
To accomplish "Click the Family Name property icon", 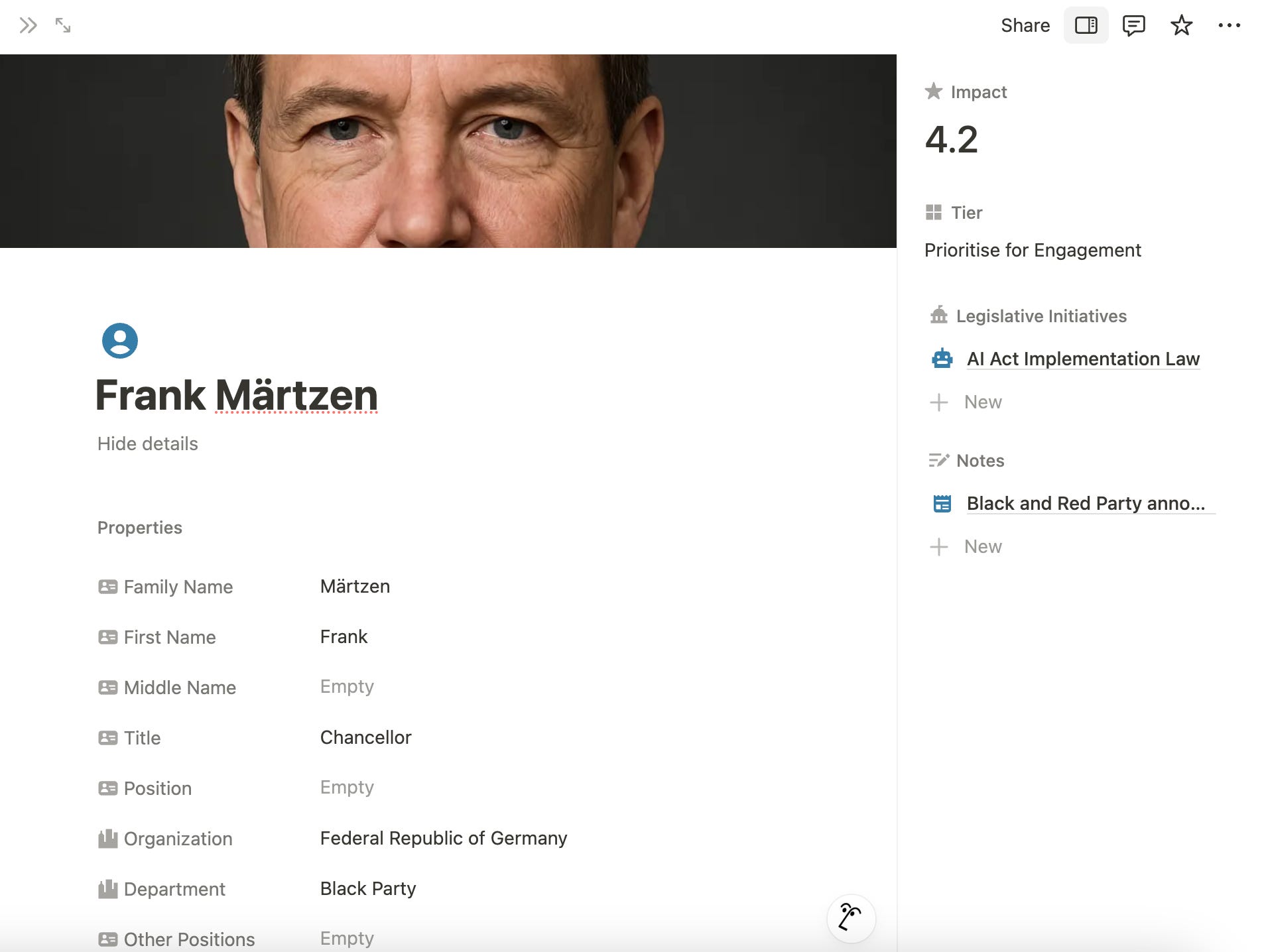I will pos(108,587).
